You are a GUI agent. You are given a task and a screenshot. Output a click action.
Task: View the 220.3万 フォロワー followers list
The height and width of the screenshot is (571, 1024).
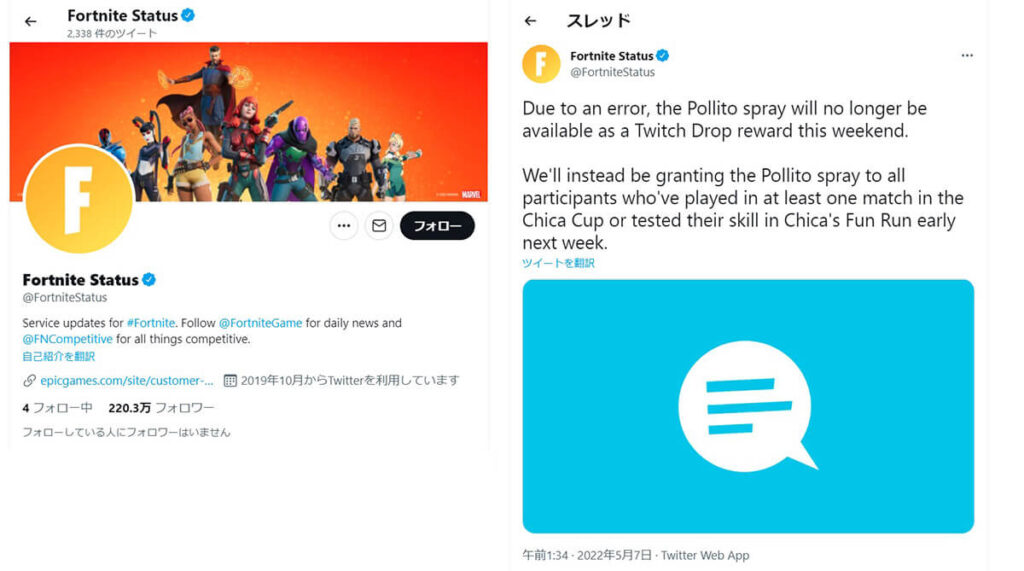click(161, 408)
